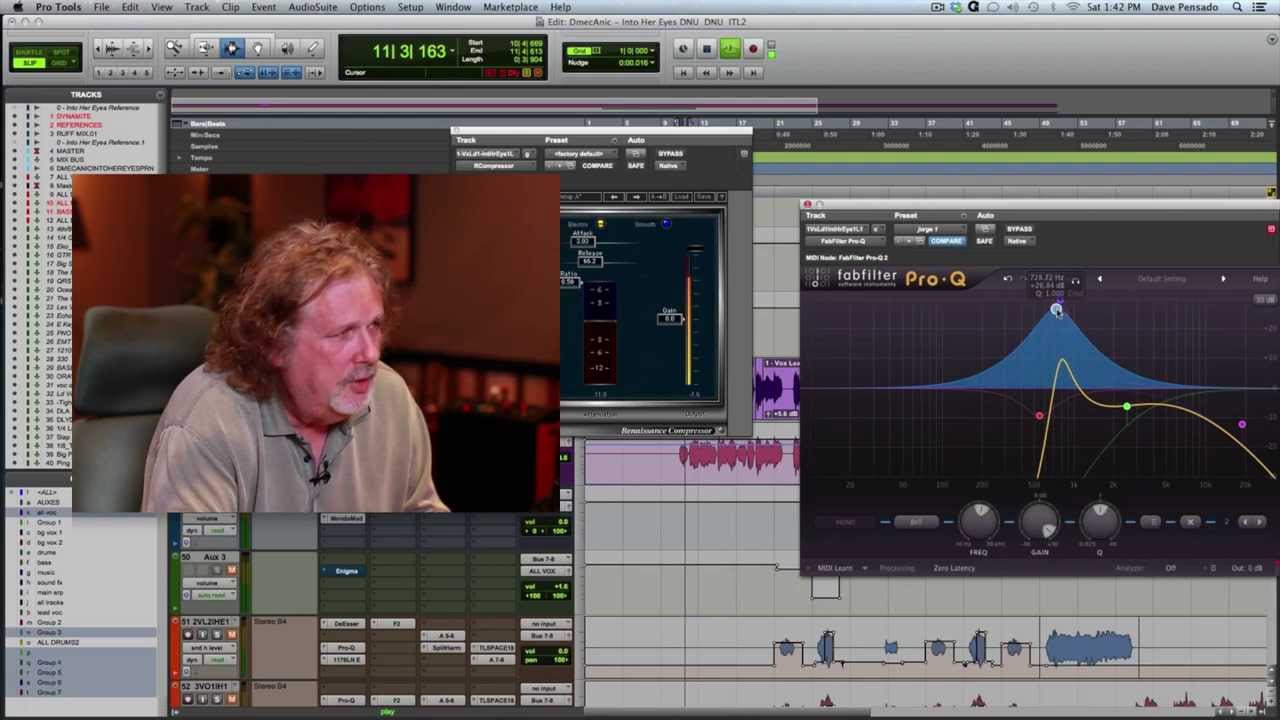
Task: Open the Pro-Q insert on track 51
Action: (x=346, y=647)
